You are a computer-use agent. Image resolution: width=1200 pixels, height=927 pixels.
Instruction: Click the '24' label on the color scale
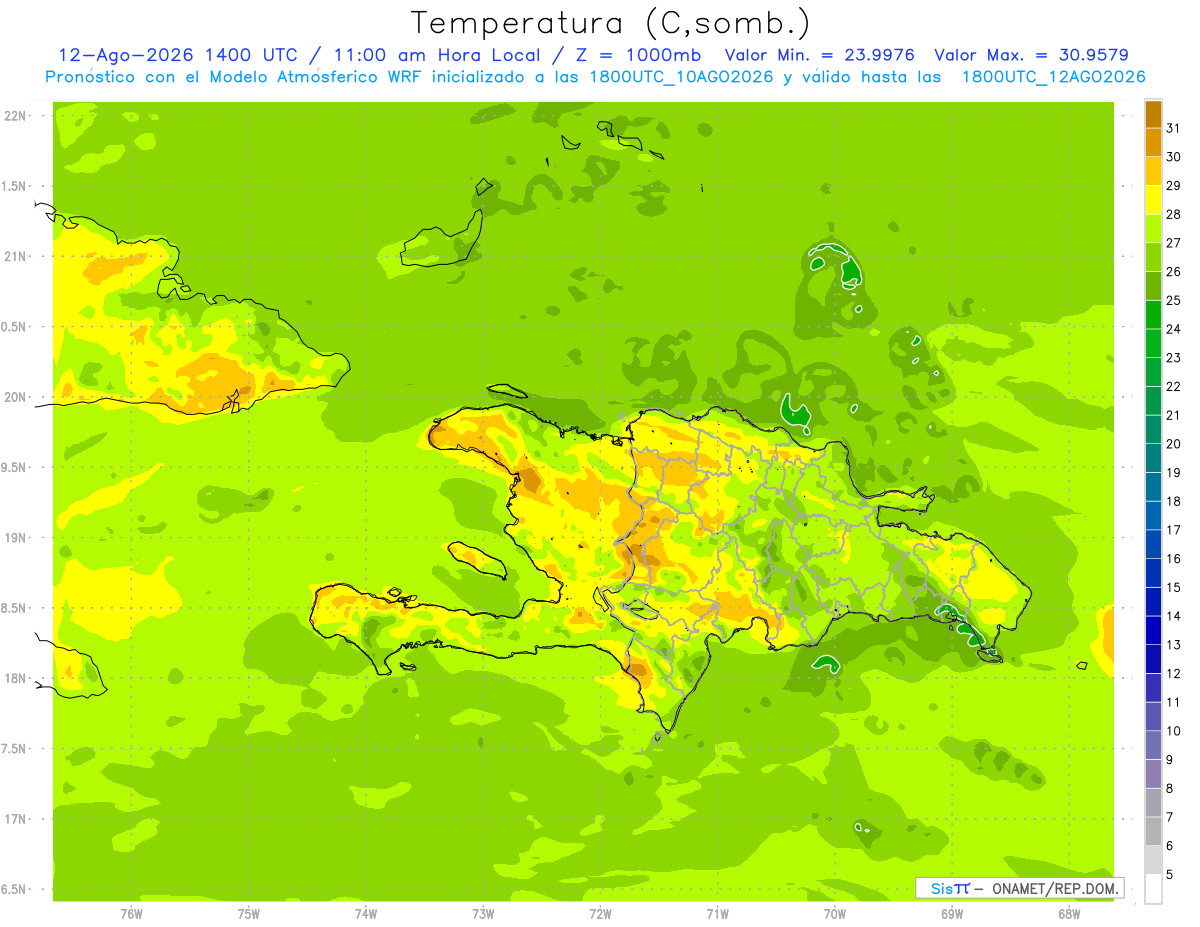point(1173,329)
